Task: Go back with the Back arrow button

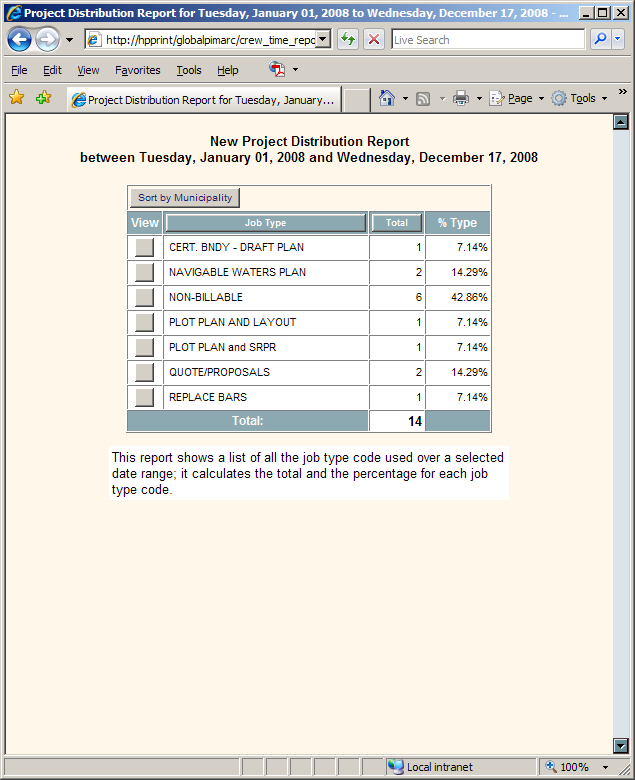Action: (19, 40)
